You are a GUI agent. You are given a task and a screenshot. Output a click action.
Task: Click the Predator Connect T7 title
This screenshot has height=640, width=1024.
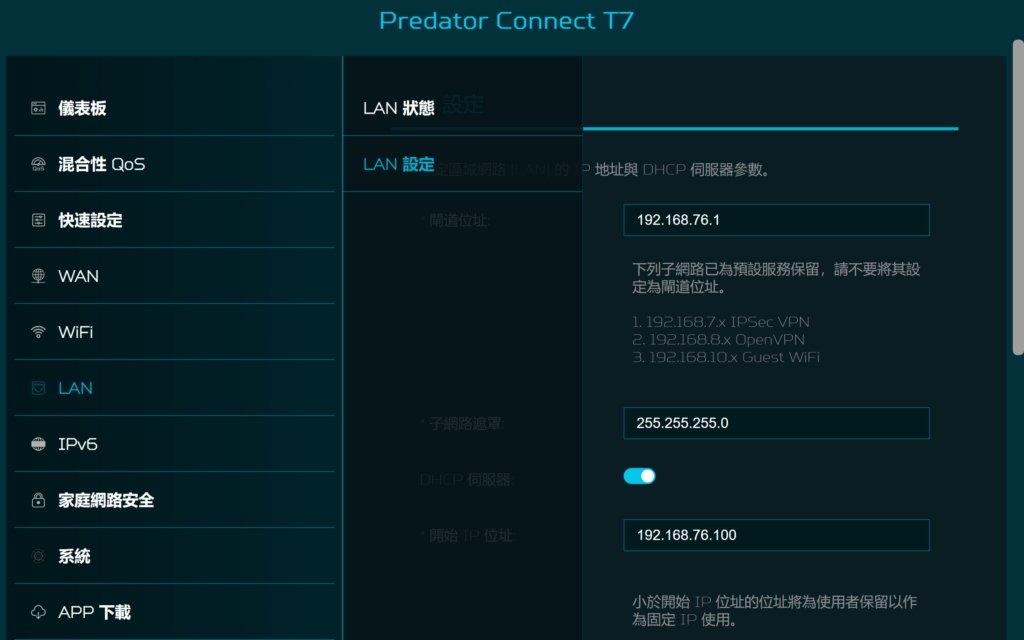(x=506, y=21)
